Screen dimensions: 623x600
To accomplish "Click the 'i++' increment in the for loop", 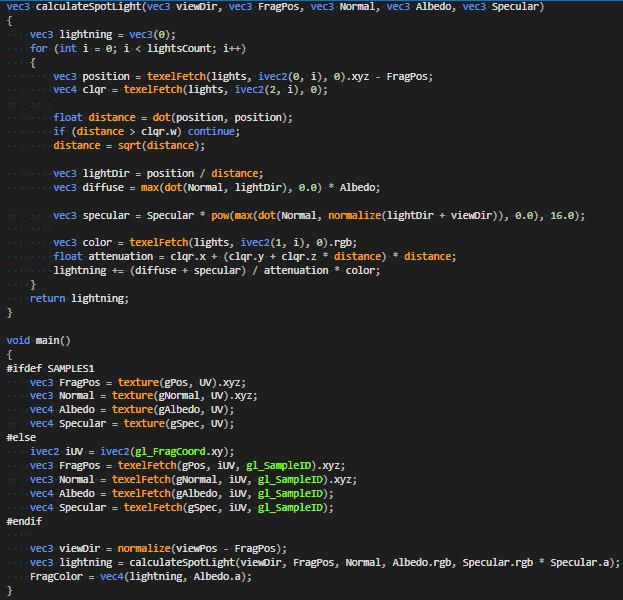I will 232,48.
